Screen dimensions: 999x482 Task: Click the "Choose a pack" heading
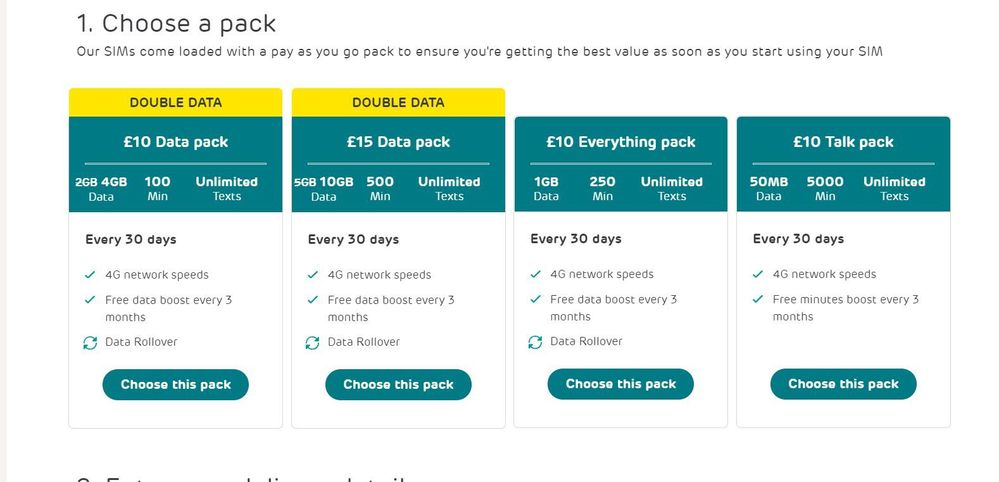pyautogui.click(x=176, y=23)
